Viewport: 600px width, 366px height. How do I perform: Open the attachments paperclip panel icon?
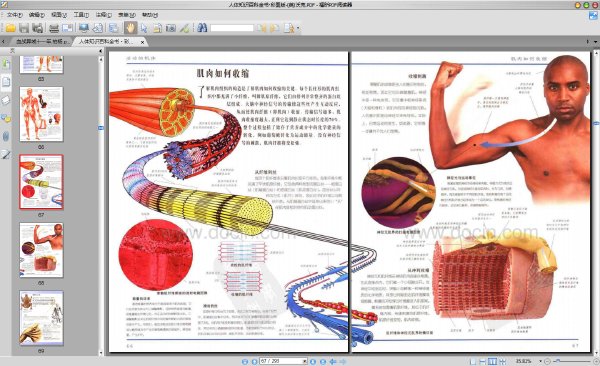coord(6,136)
